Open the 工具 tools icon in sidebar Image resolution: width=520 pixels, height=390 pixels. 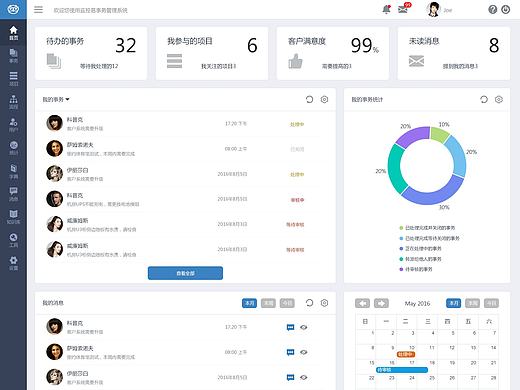(x=13, y=240)
